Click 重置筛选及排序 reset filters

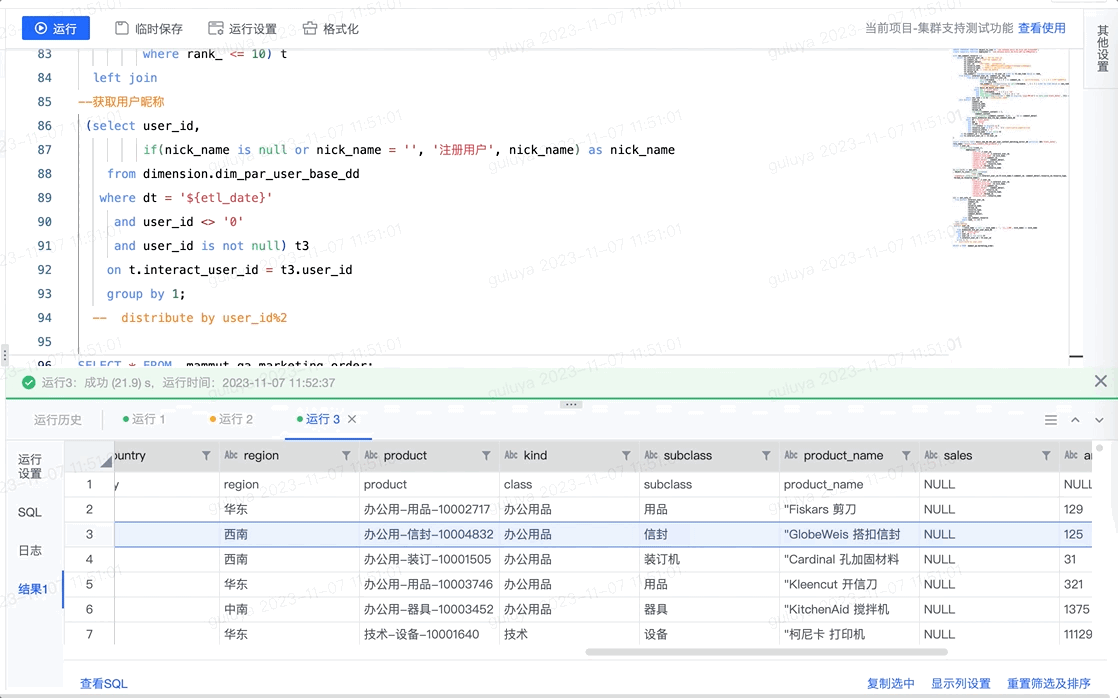1048,683
